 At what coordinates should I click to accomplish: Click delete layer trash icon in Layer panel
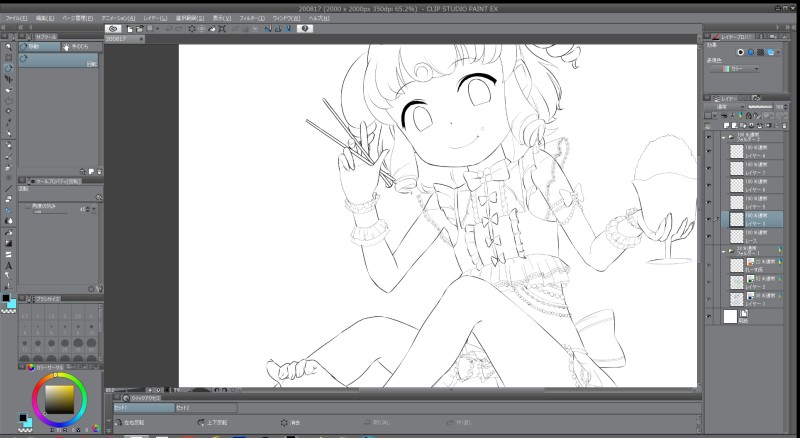784,126
